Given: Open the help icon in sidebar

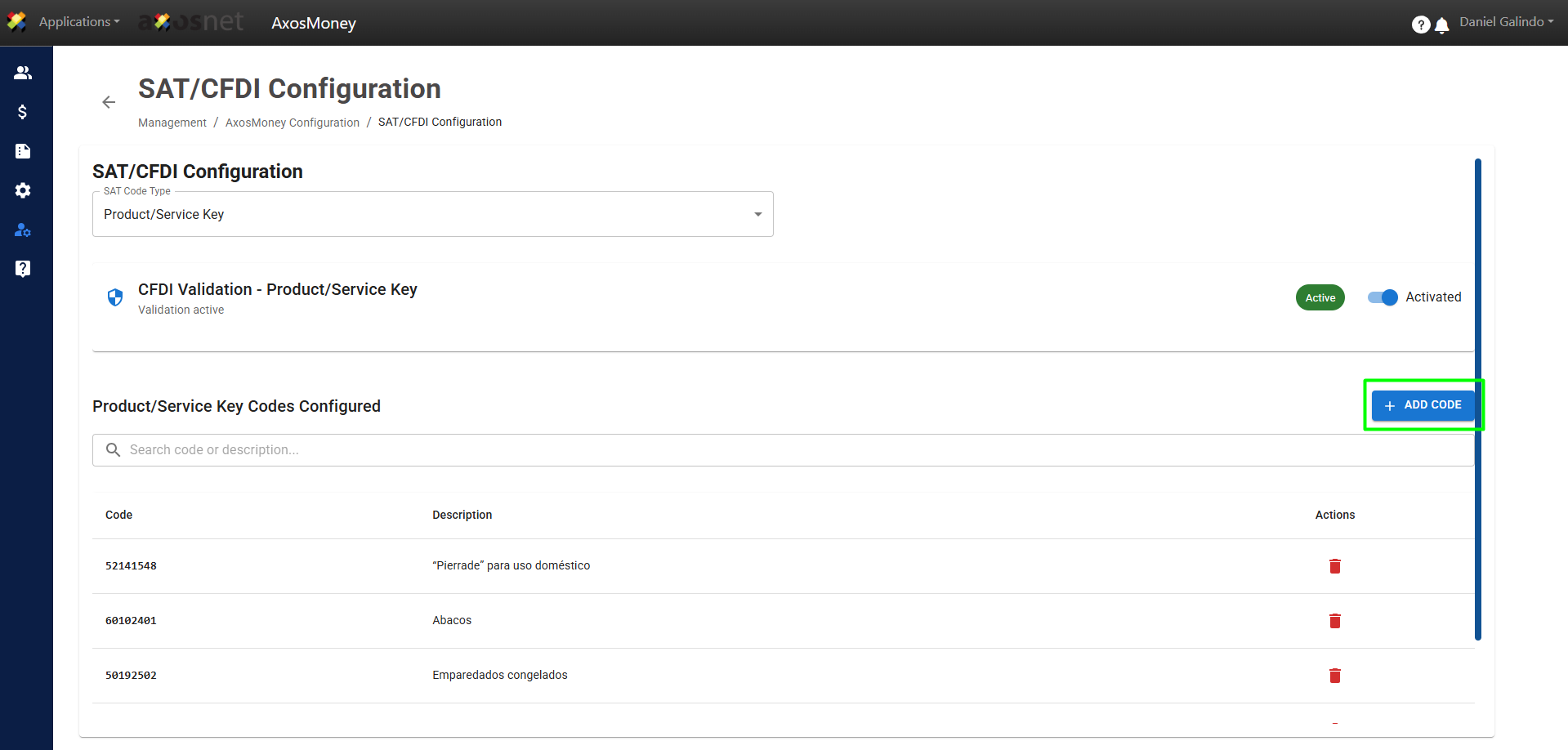Looking at the screenshot, I should tap(23, 269).
